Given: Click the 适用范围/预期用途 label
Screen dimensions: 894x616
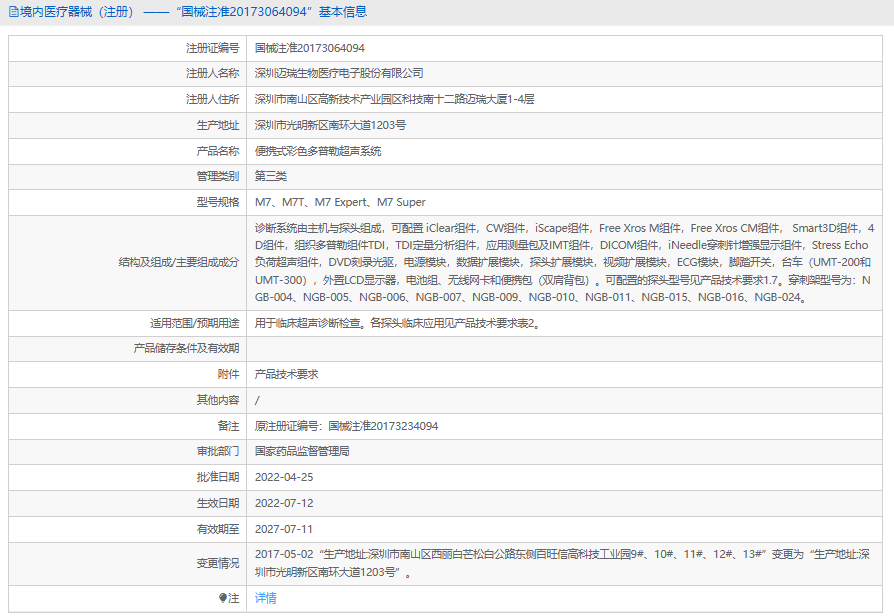Looking at the screenshot, I should pos(194,323).
